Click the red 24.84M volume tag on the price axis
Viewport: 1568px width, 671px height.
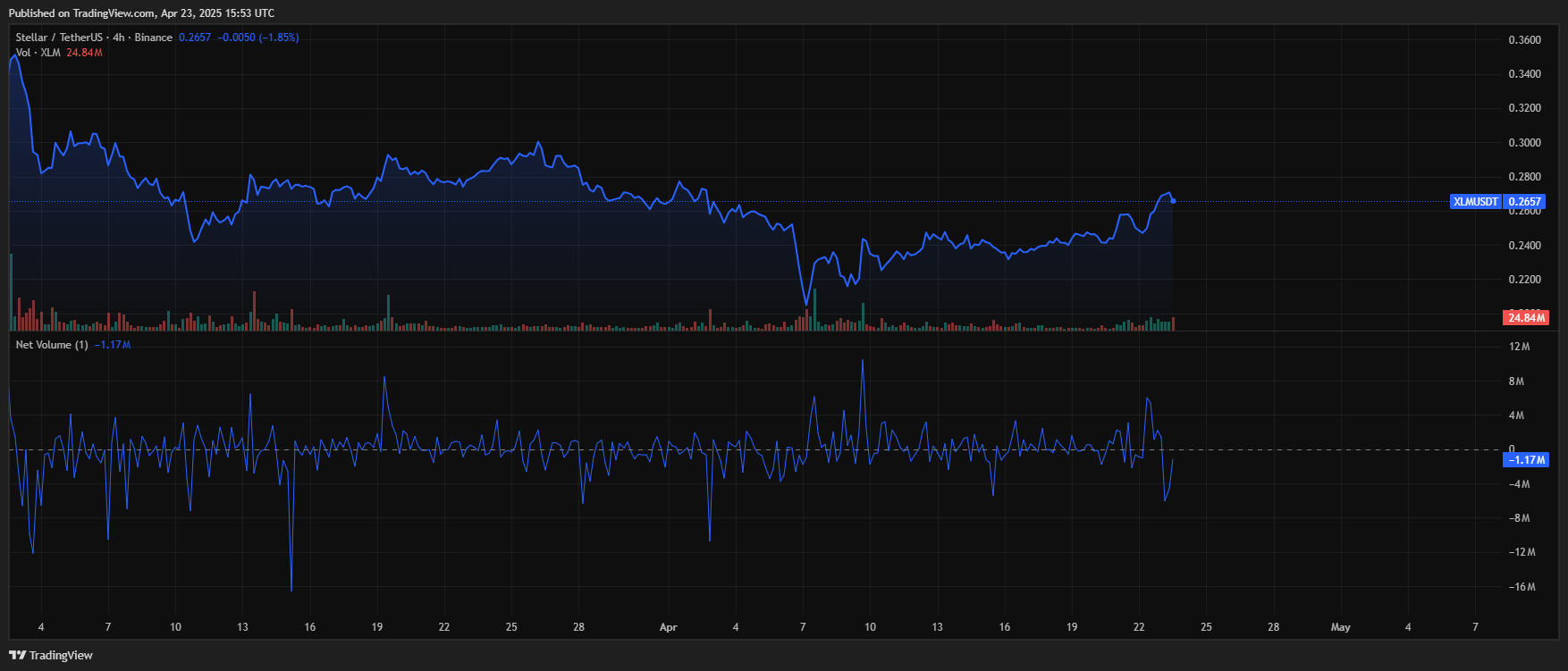tap(1527, 318)
